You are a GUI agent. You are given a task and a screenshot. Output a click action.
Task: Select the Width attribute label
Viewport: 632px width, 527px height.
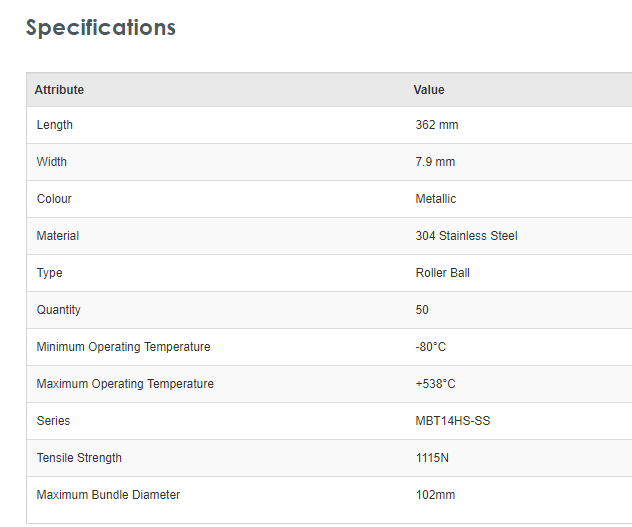(52, 162)
